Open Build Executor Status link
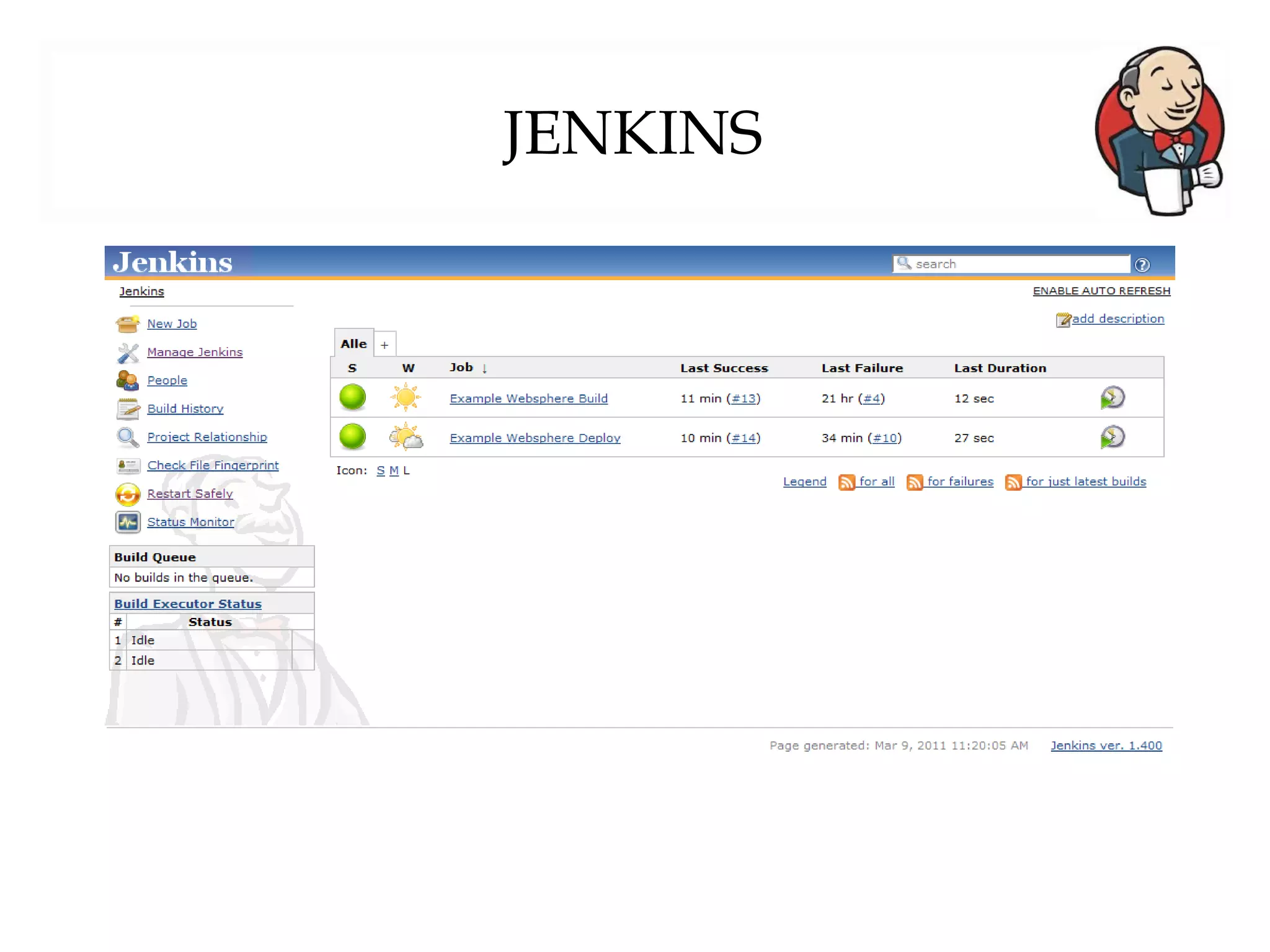1270x952 pixels. 188,604
